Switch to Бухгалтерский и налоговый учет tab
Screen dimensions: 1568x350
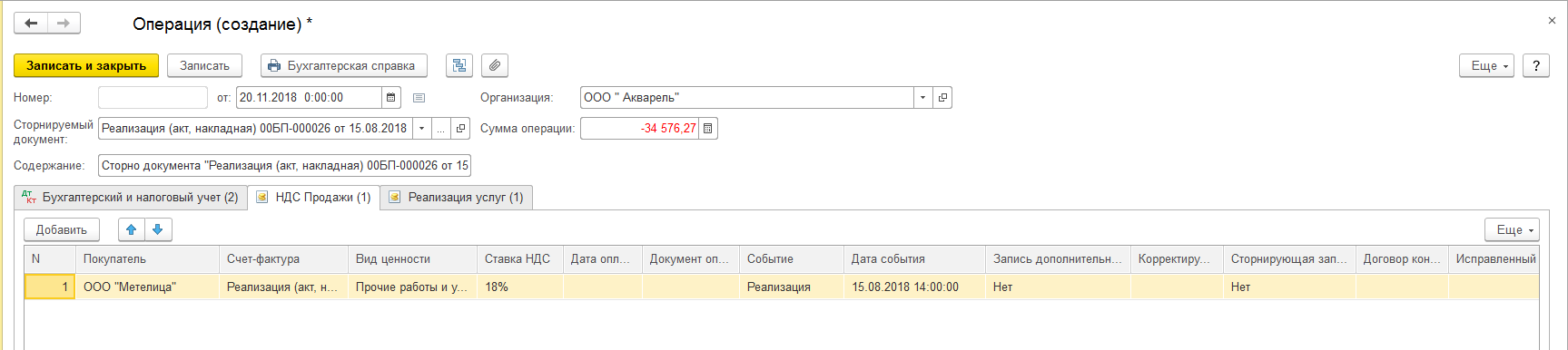pyautogui.click(x=130, y=198)
